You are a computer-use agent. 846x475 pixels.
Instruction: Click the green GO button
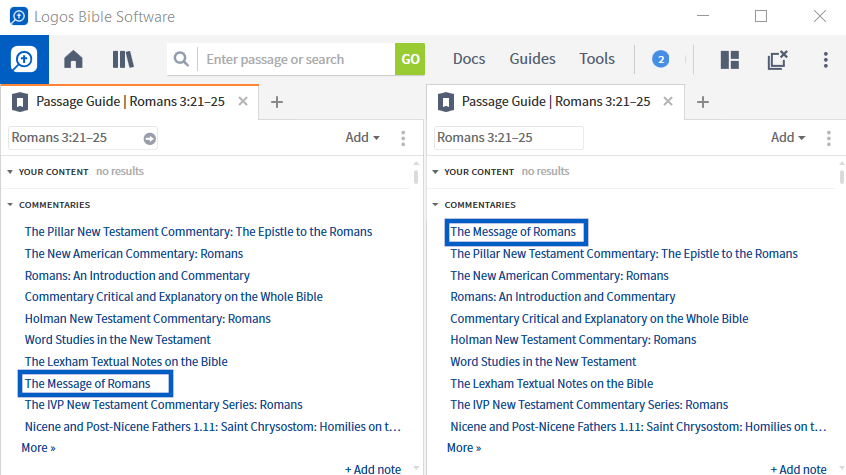[x=410, y=59]
